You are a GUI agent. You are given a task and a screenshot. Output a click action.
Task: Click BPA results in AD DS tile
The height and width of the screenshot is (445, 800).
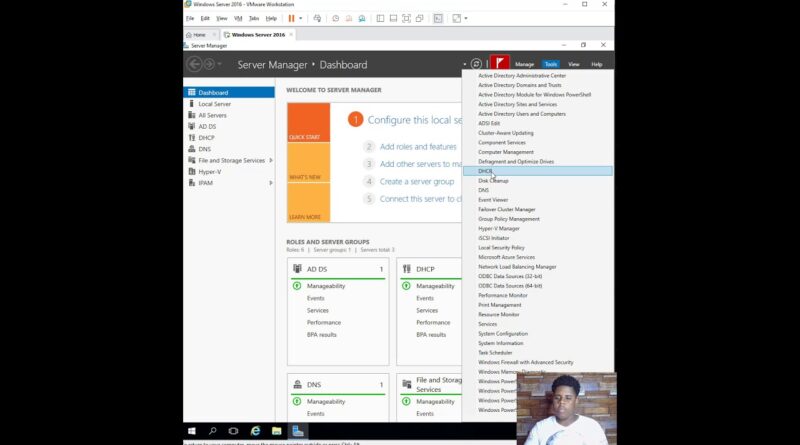pyautogui.click(x=321, y=335)
